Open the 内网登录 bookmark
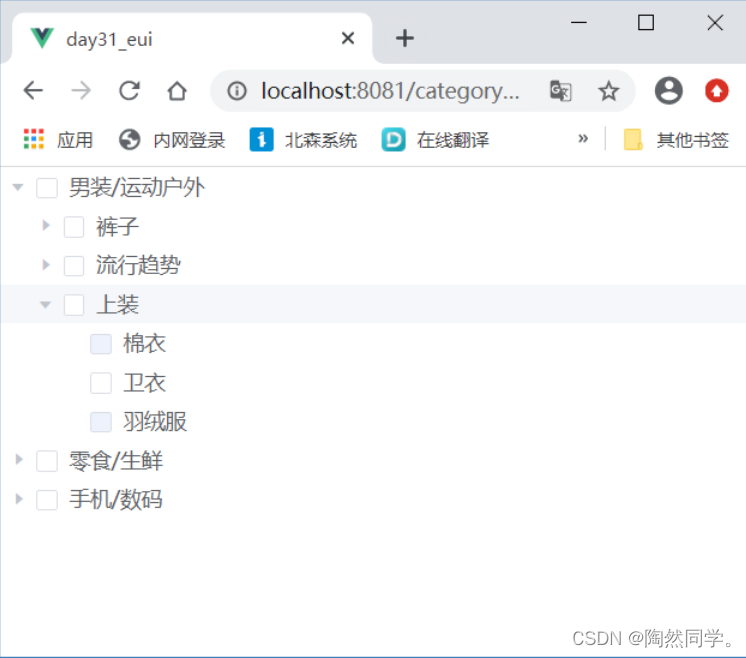746x658 pixels. coord(171,140)
